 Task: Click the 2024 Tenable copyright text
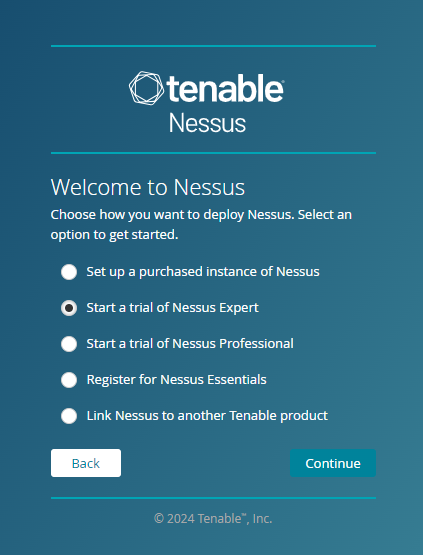point(213,519)
